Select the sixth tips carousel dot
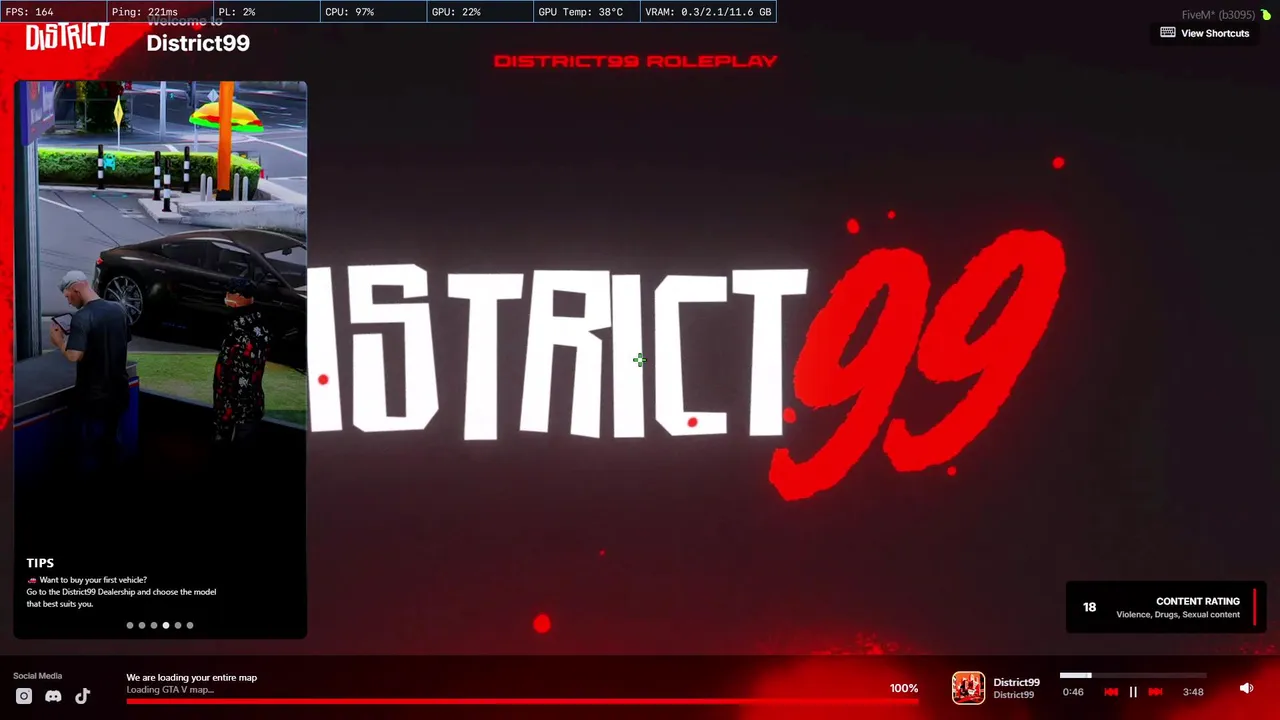The image size is (1280, 720). click(x=190, y=625)
